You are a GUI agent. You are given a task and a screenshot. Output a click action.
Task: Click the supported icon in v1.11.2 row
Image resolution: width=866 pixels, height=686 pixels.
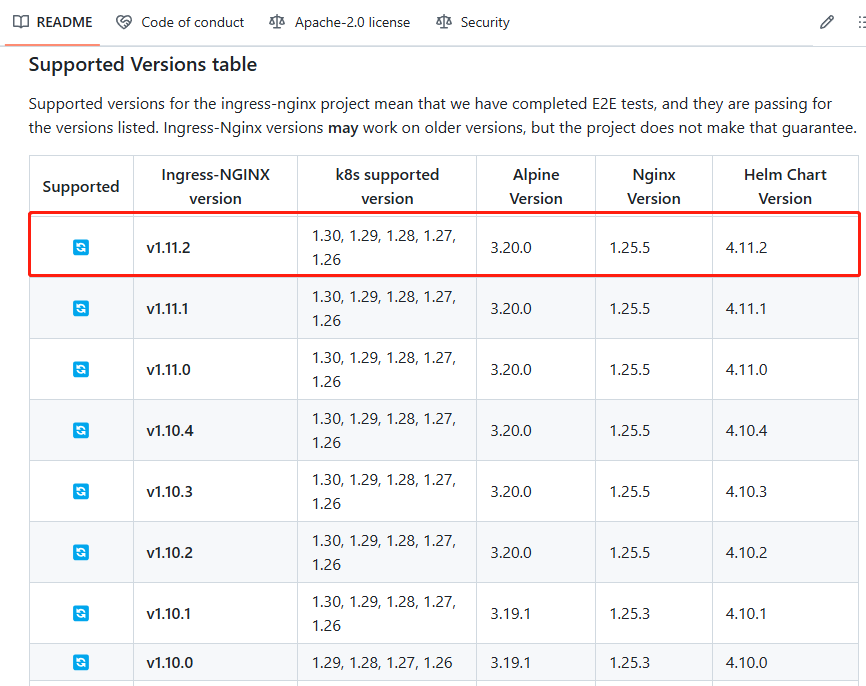pos(81,247)
